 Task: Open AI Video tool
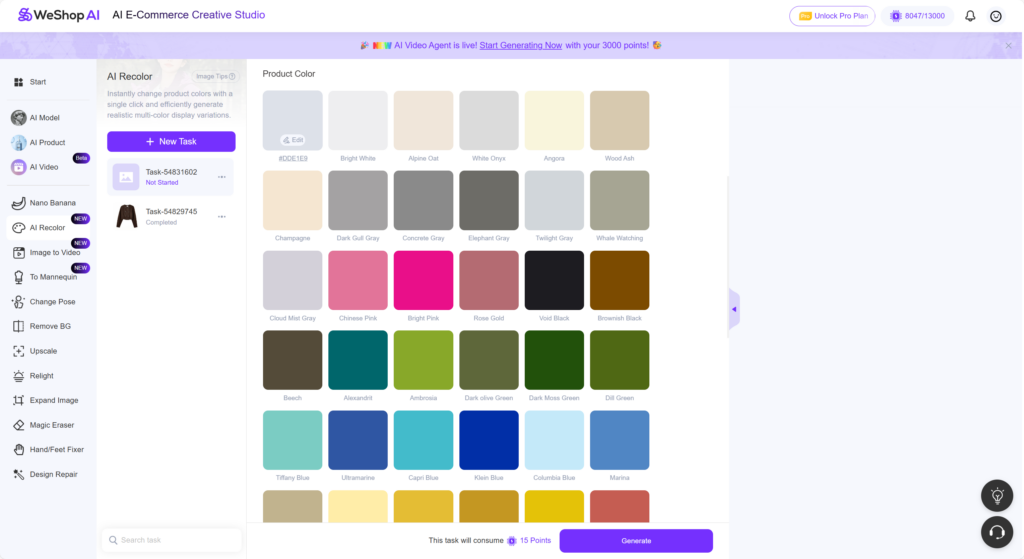coord(35,167)
